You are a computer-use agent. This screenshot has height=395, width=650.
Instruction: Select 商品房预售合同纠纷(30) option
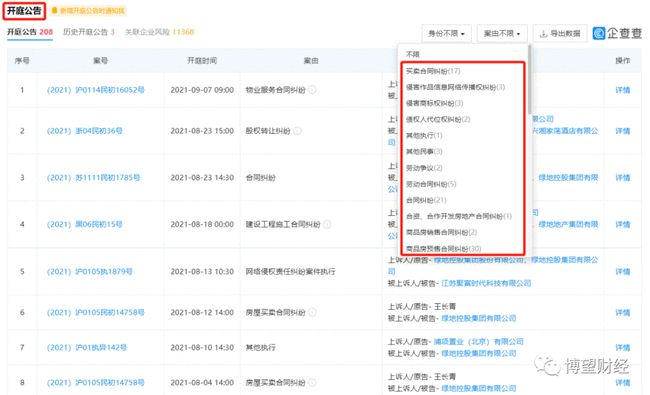(444, 249)
